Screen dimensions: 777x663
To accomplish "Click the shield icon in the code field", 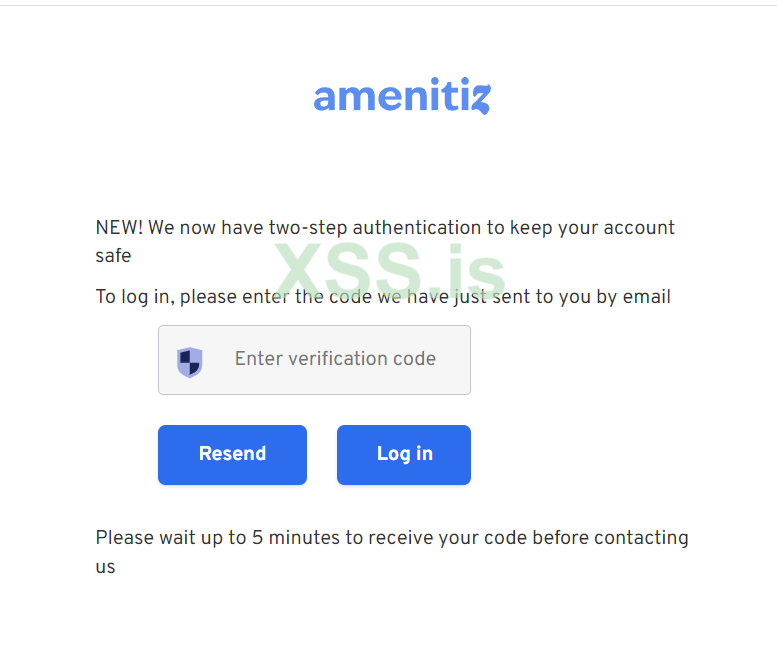I will 190,361.
